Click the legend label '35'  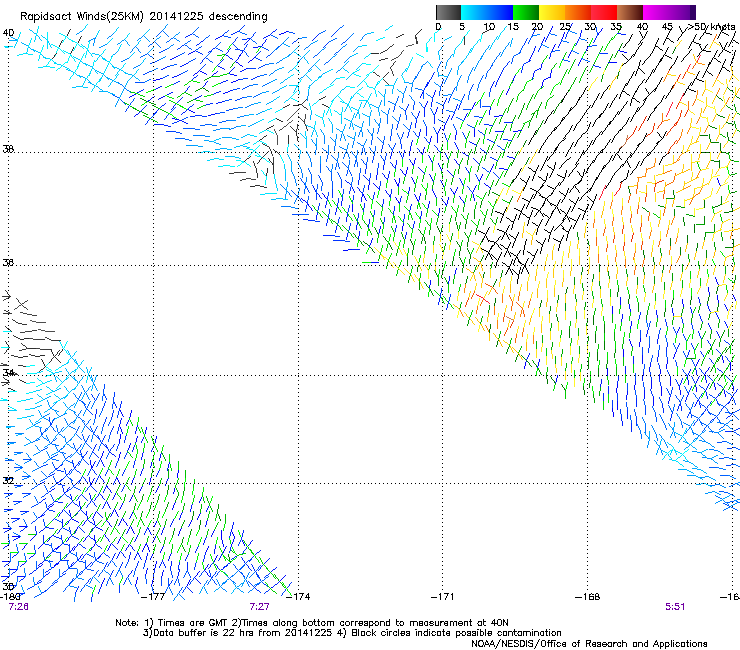tap(616, 27)
